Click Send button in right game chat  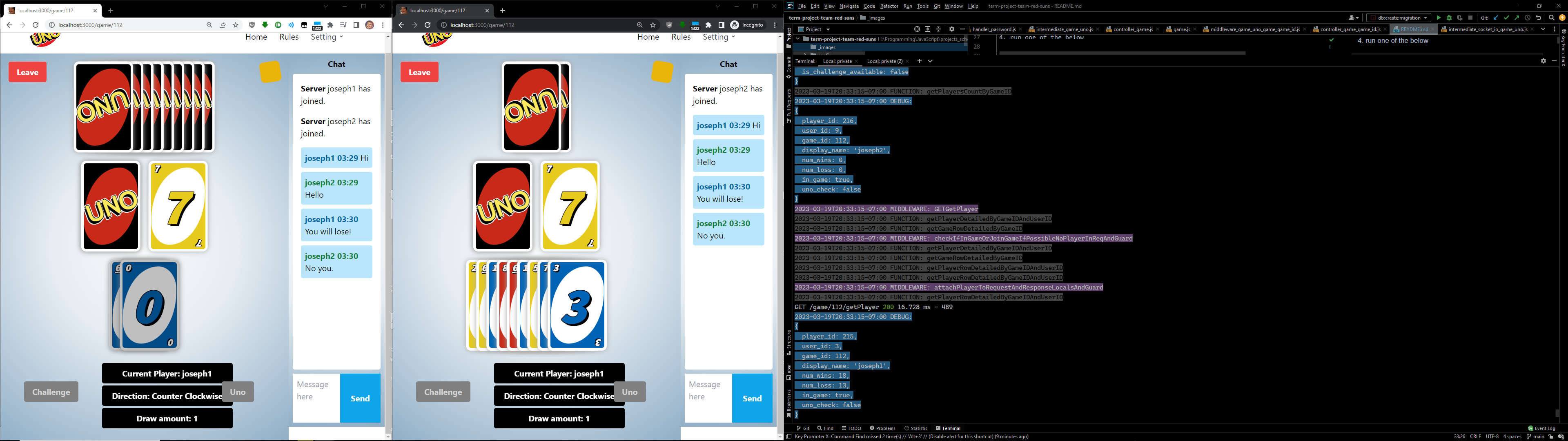pos(752,399)
